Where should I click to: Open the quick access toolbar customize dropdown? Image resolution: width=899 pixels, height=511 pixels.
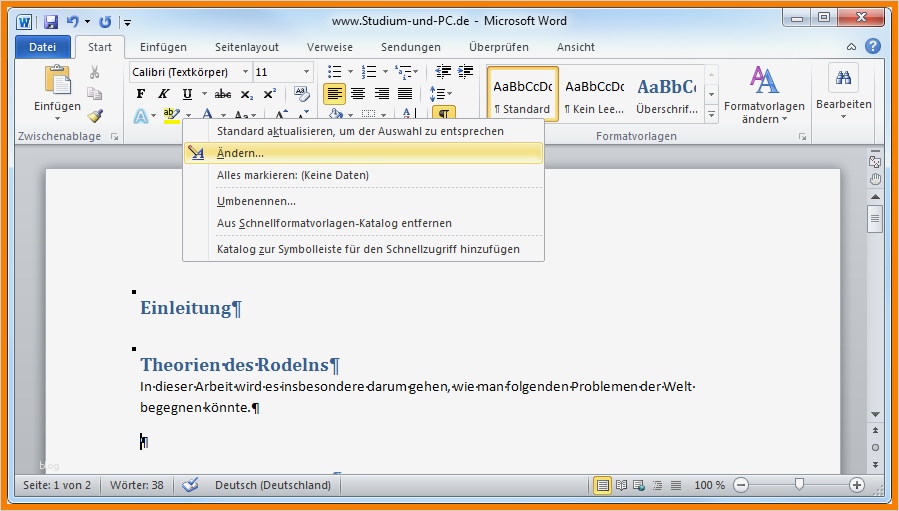[x=127, y=22]
